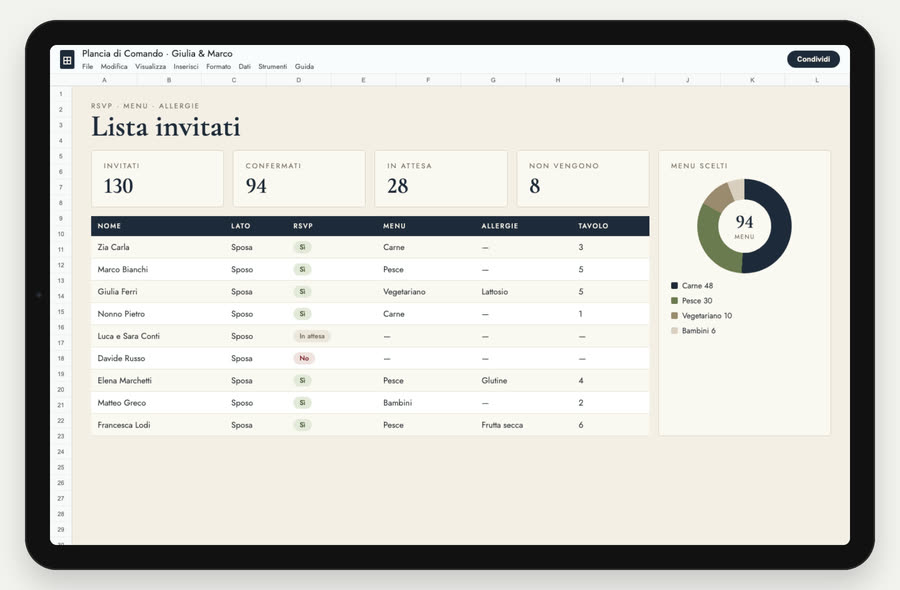
Task: Open the Formato menu
Action: point(218,67)
